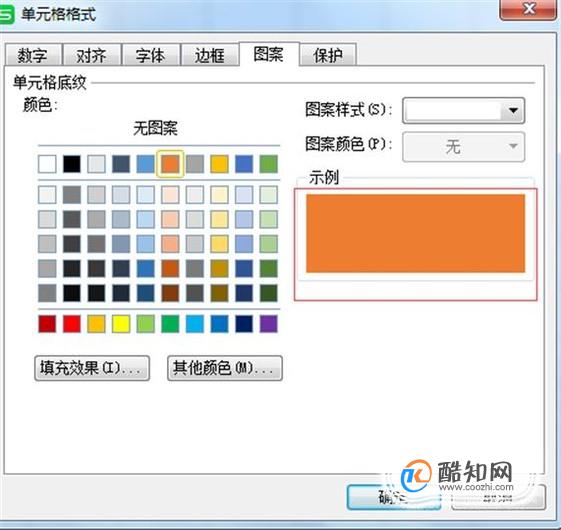
Task: Go to the 边框 tab
Action: pyautogui.click(x=210, y=55)
